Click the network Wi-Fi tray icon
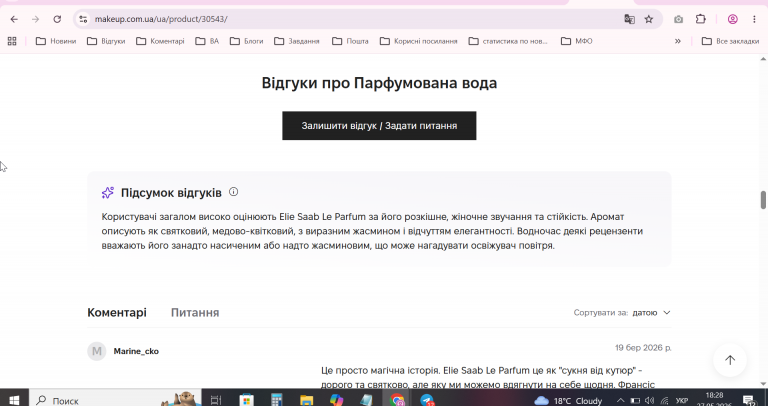Viewport: 768px width, 406px height. coord(665,400)
